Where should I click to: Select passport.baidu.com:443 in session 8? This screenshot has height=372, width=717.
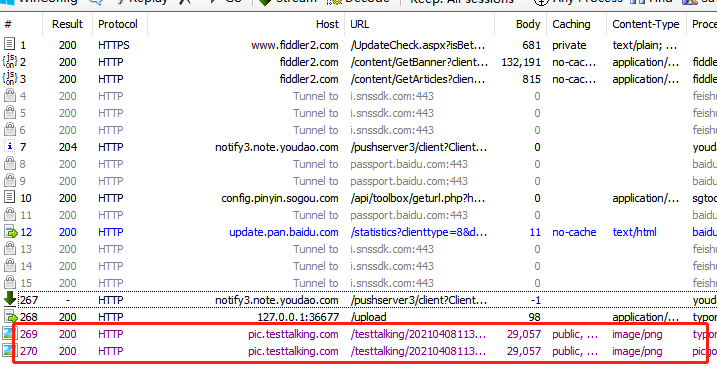[x=409, y=164]
